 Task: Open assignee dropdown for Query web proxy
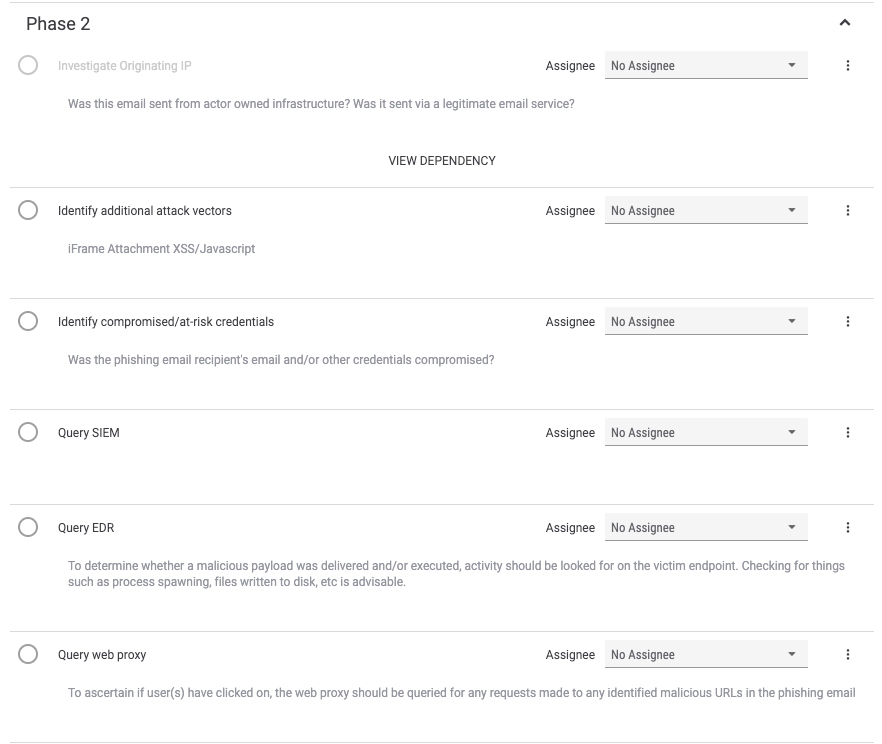click(706, 654)
